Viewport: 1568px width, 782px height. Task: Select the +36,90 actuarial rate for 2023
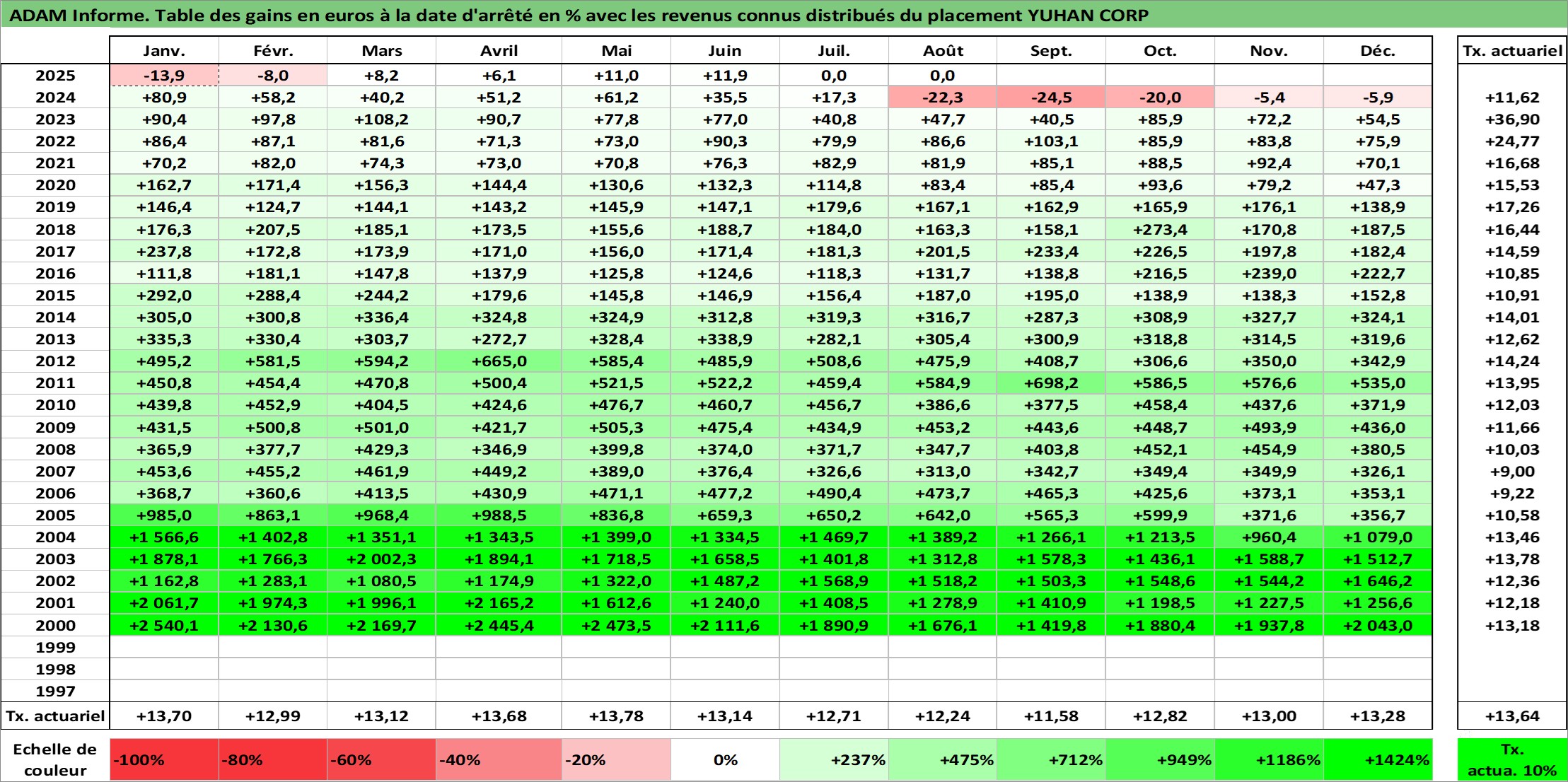(1512, 119)
